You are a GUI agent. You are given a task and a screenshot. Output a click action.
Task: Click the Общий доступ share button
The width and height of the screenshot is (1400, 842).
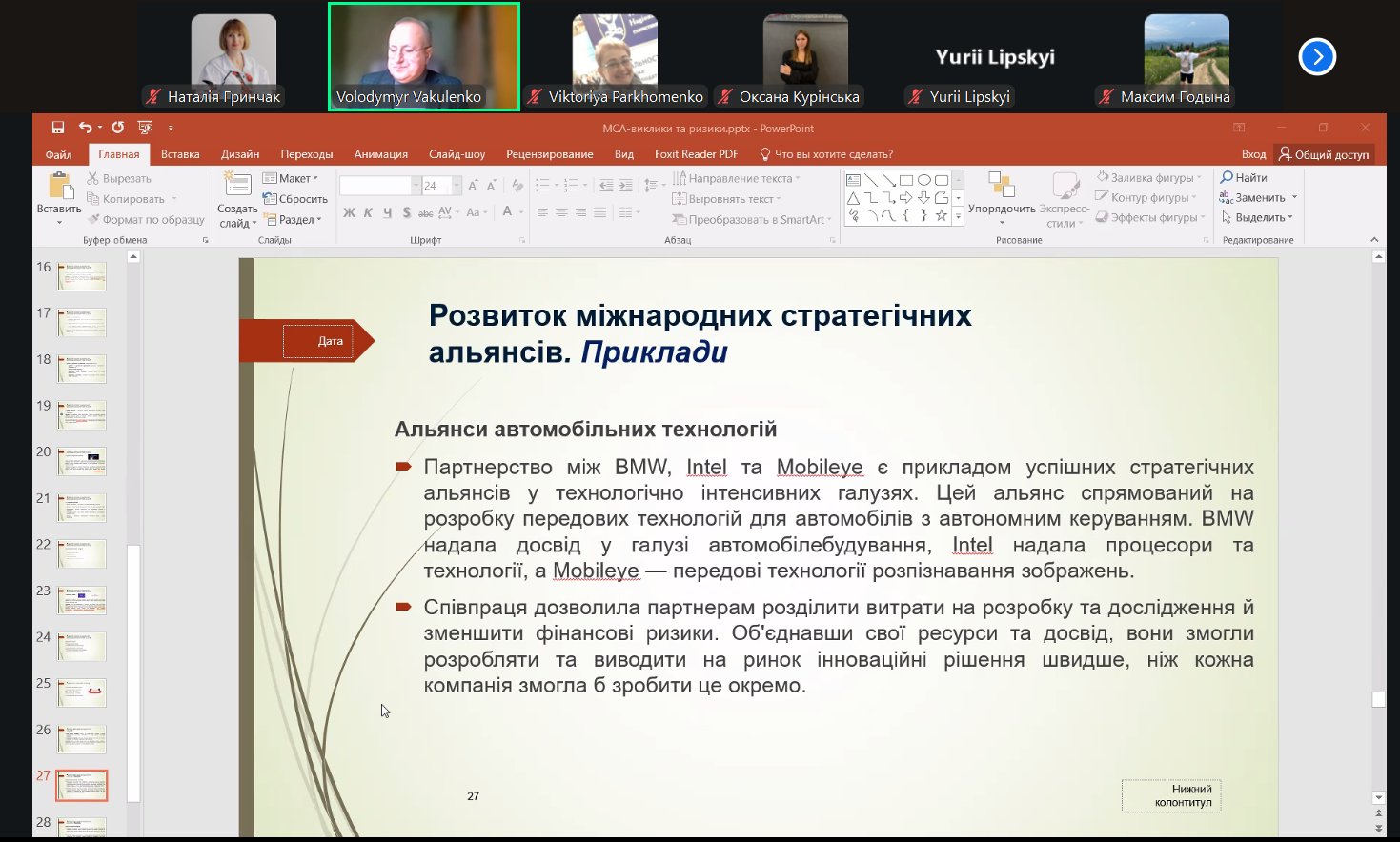pyautogui.click(x=1325, y=154)
